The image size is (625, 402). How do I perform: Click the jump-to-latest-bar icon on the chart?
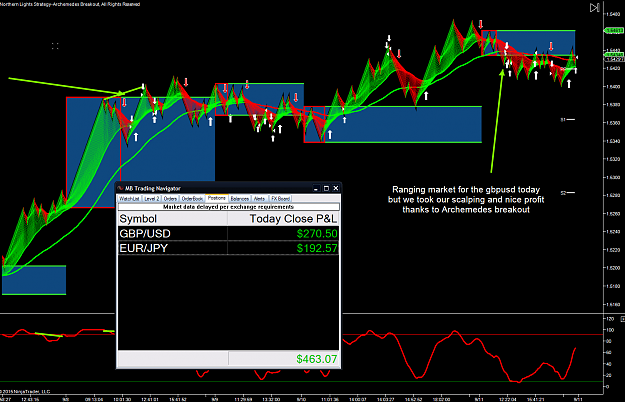(594, 8)
